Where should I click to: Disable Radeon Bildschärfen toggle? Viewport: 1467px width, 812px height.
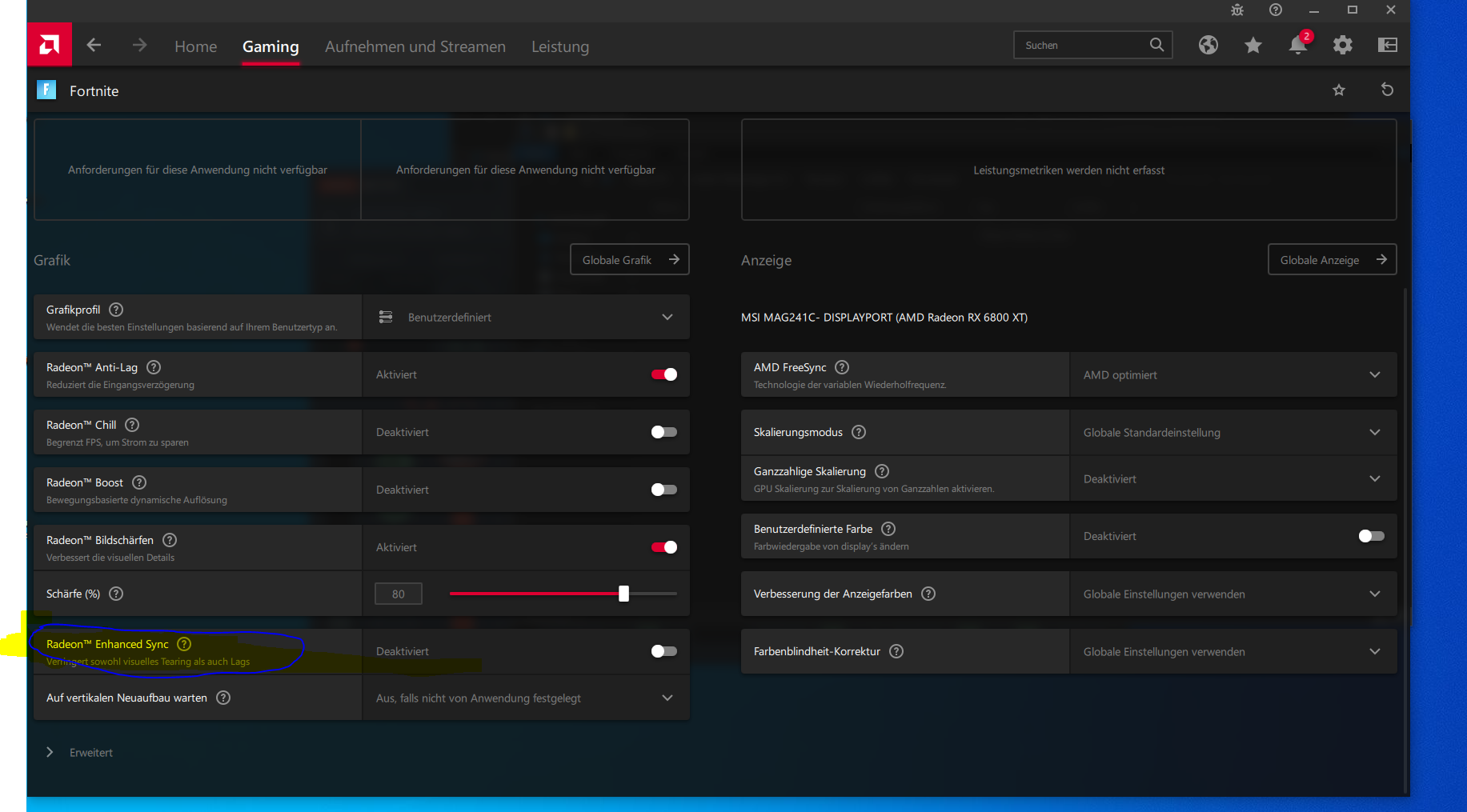click(x=664, y=547)
